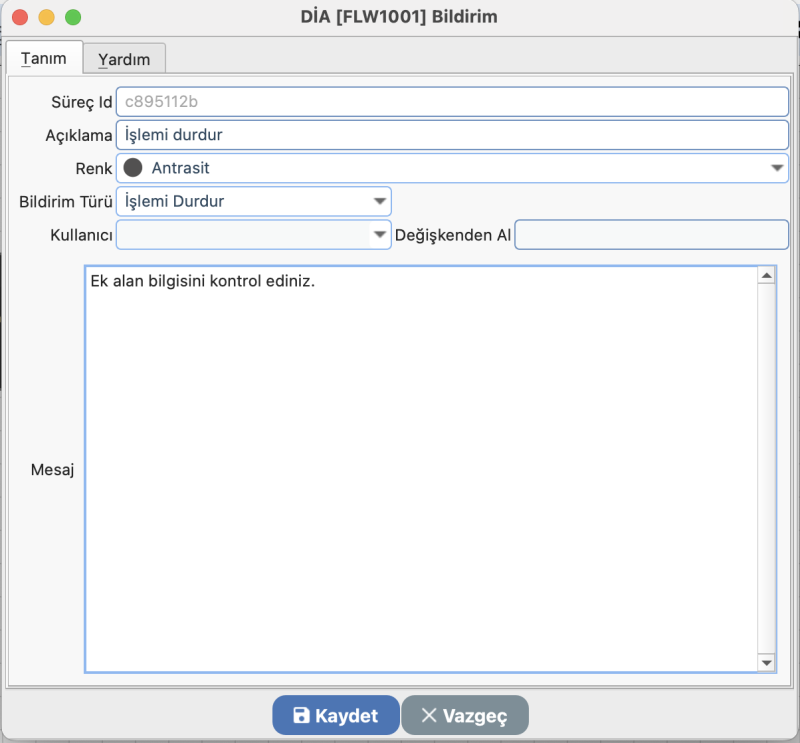800x743 pixels.
Task: Minimize the window with the yellow button
Action: 45,17
